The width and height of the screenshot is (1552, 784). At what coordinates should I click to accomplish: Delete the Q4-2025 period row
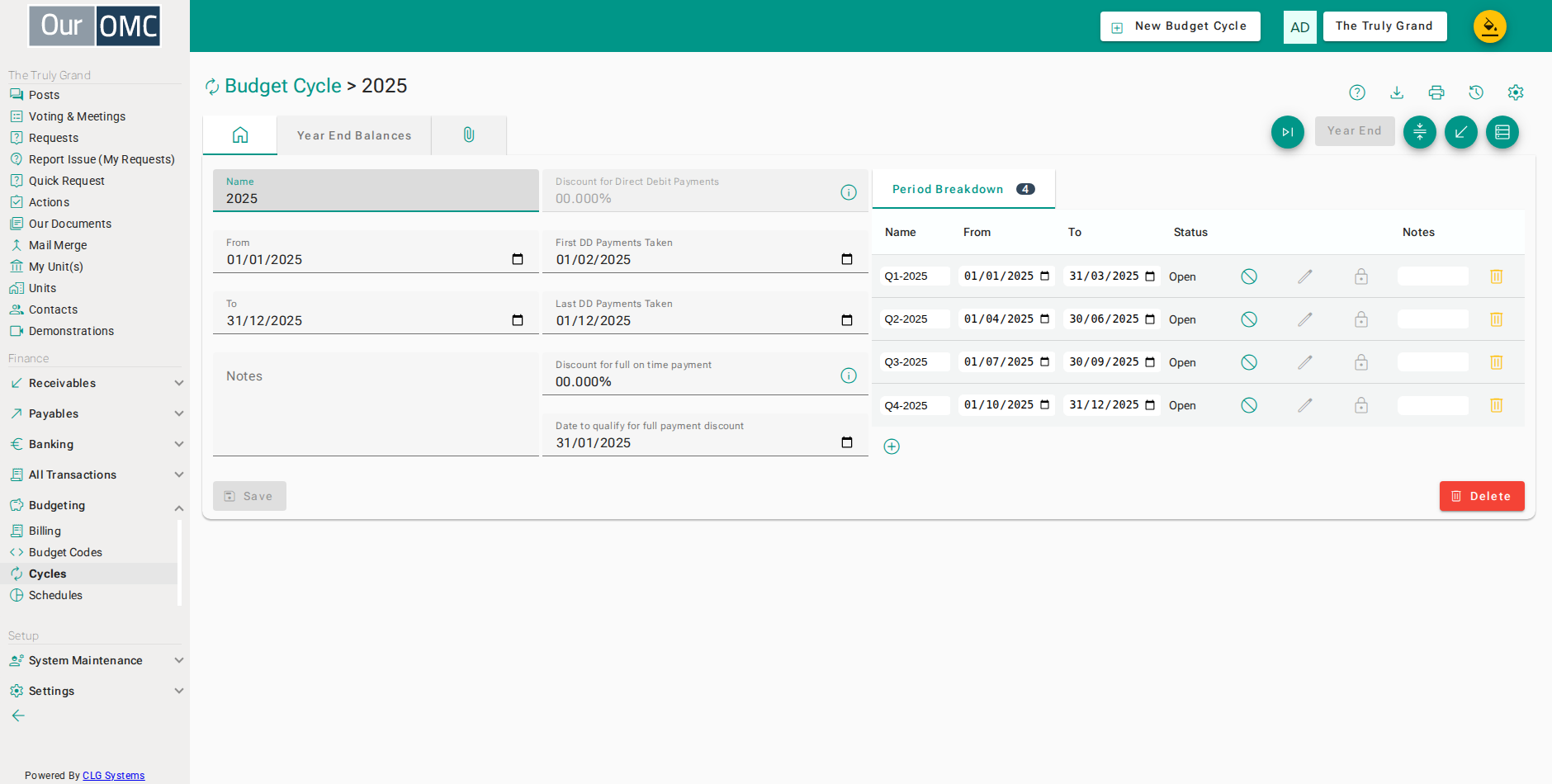tap(1497, 405)
